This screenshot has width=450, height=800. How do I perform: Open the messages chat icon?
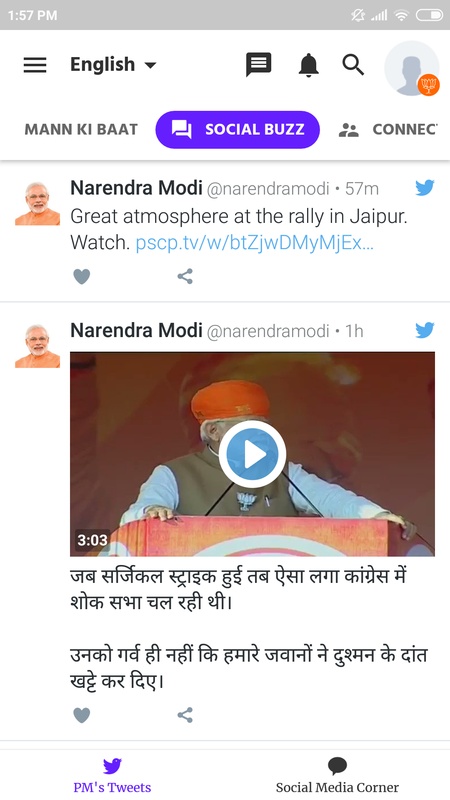259,65
